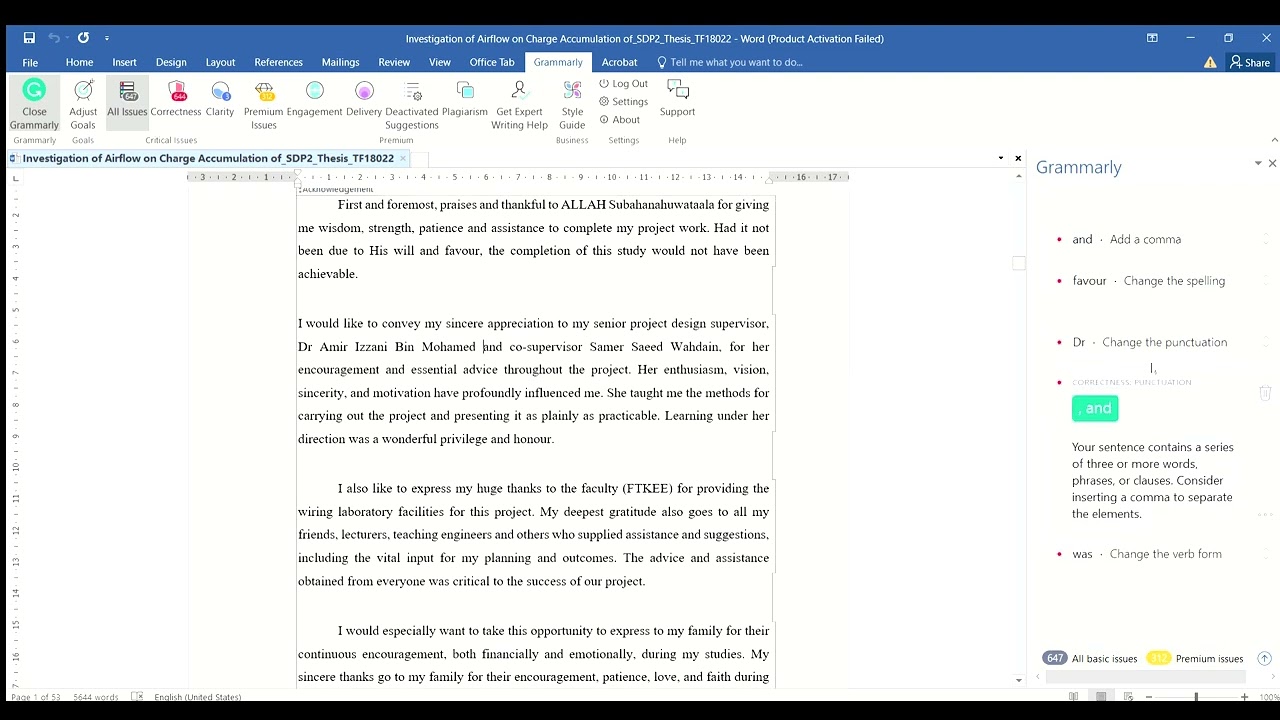
Task: Collapse the ribbon with the small arrow
Action: [1273, 140]
